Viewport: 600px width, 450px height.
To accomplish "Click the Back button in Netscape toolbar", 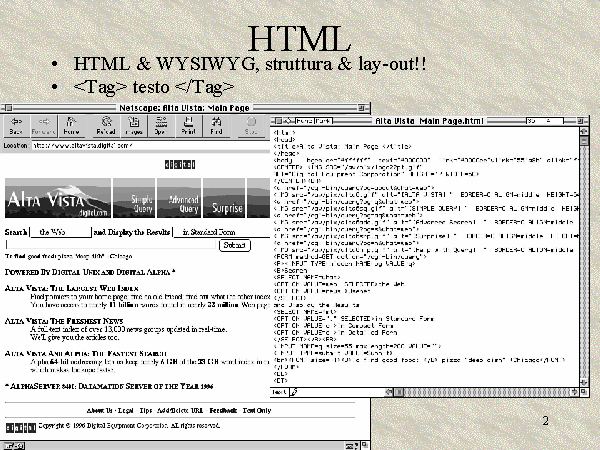I will [16, 126].
